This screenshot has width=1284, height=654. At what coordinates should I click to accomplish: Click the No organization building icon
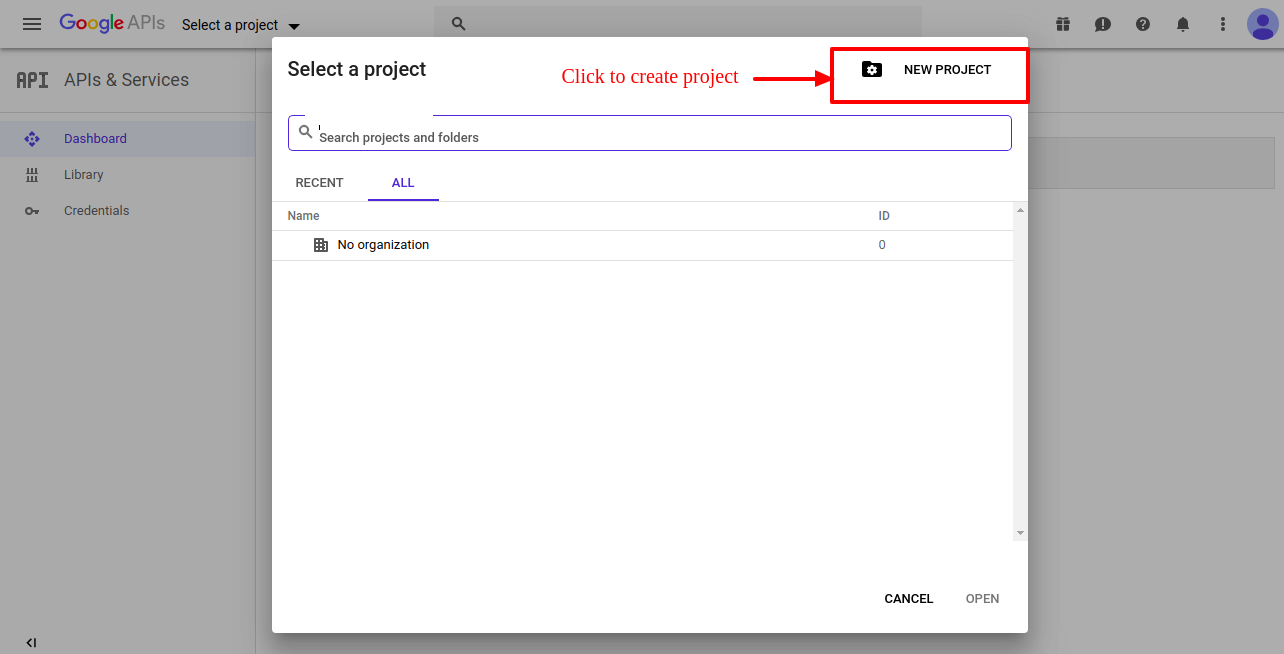click(x=320, y=244)
